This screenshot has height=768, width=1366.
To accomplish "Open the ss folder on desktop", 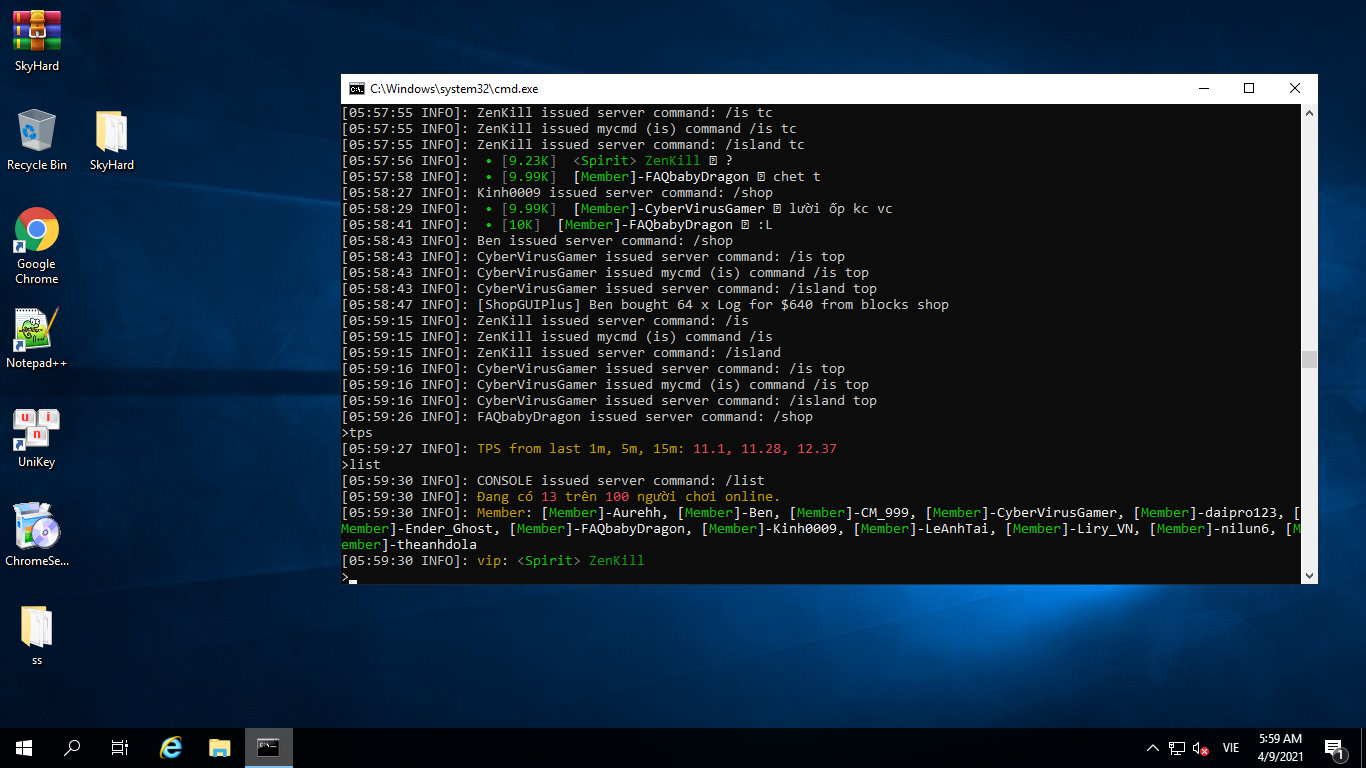I will click(x=37, y=627).
